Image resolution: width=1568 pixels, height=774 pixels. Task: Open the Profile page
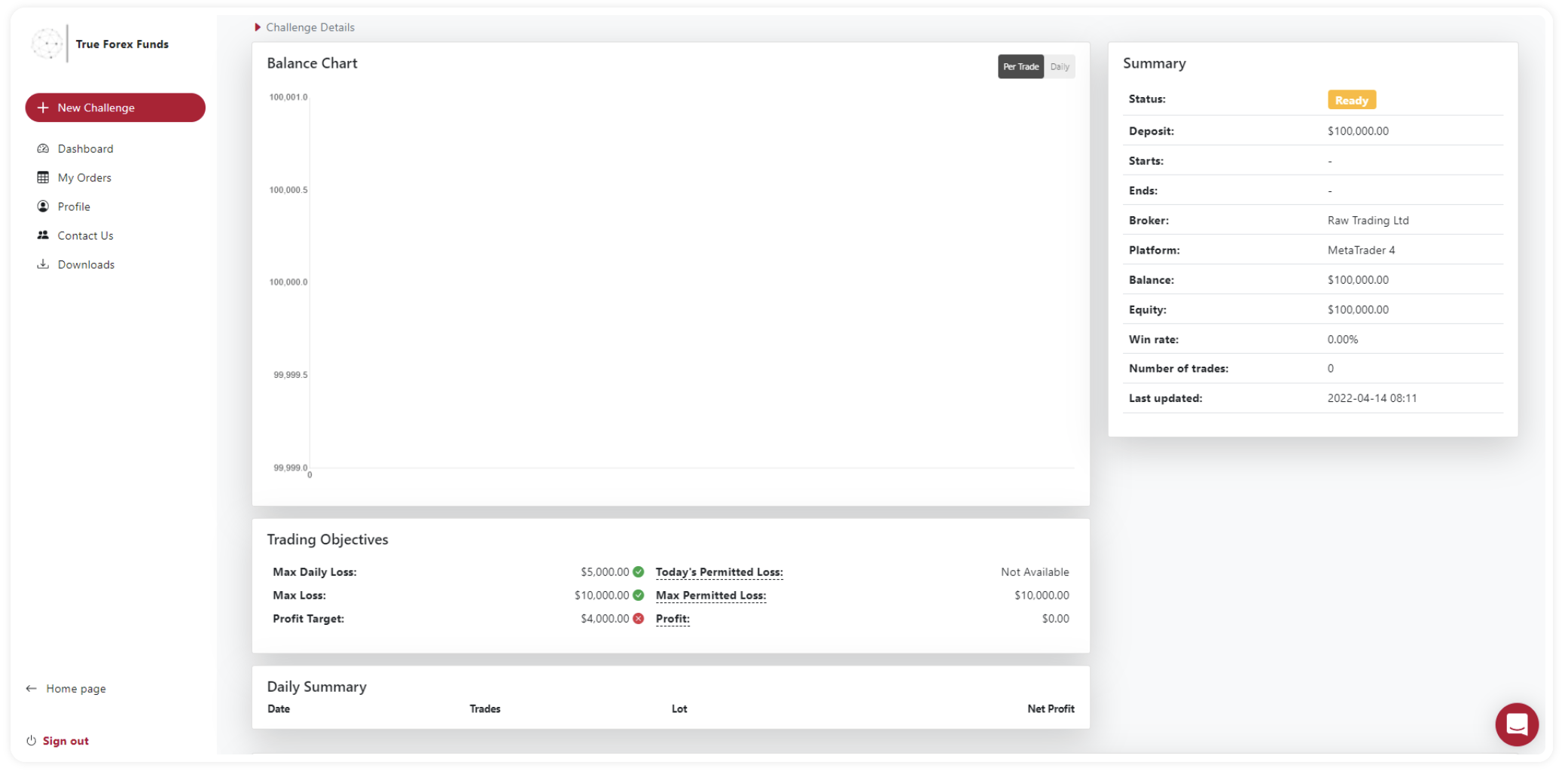[74, 206]
